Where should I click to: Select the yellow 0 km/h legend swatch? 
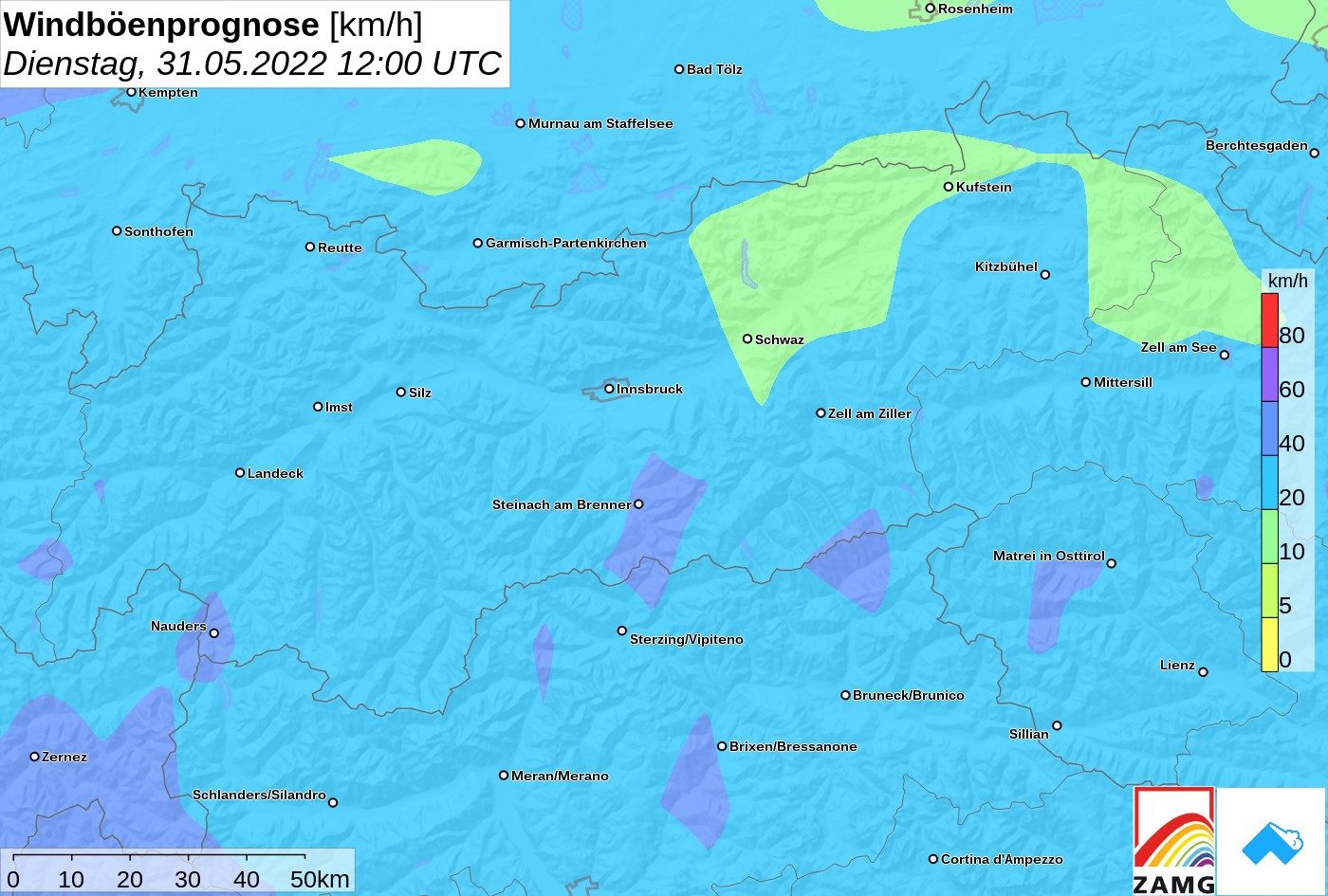coord(1269,645)
